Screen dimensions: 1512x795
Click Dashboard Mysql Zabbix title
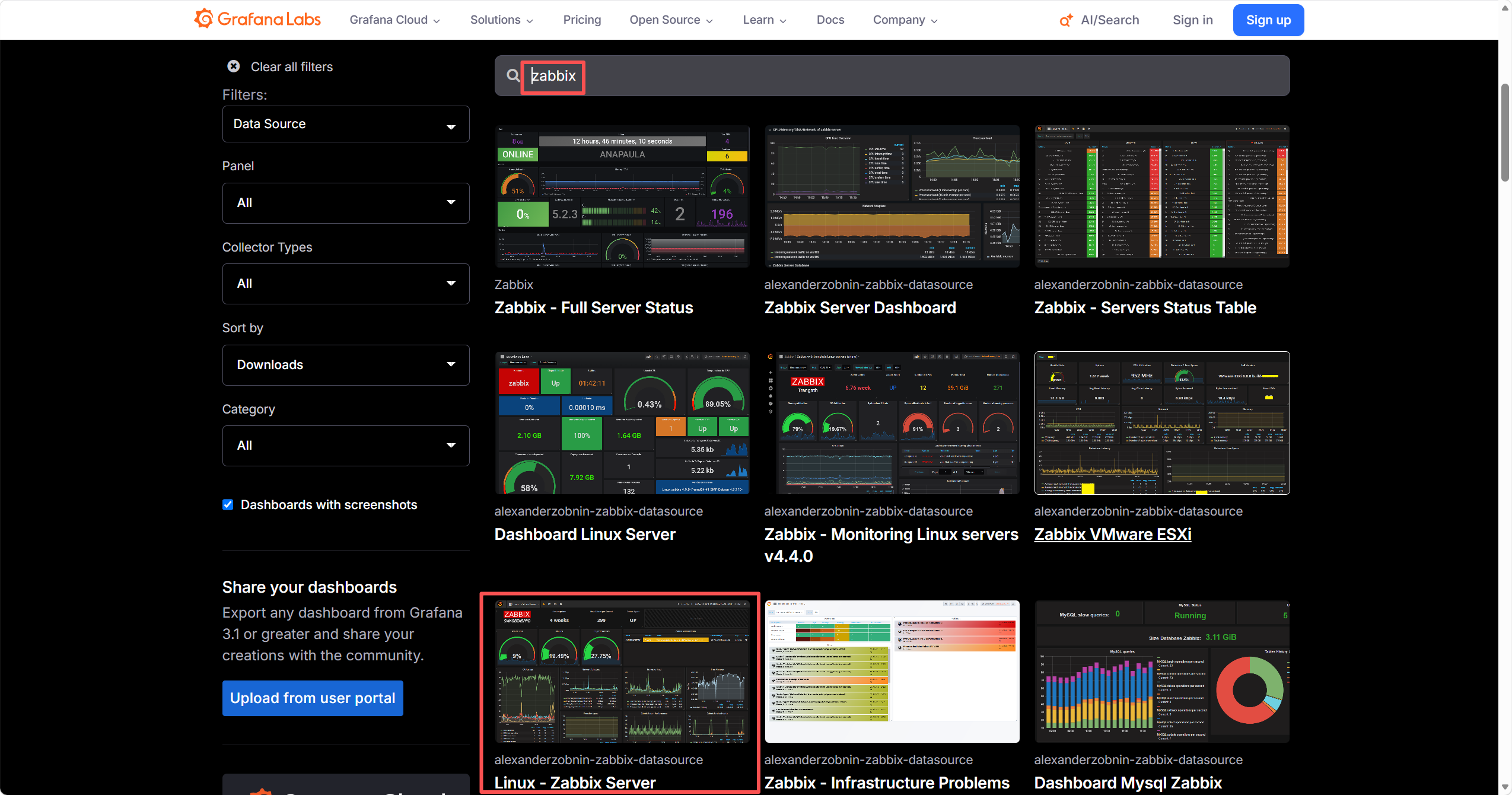(1128, 783)
